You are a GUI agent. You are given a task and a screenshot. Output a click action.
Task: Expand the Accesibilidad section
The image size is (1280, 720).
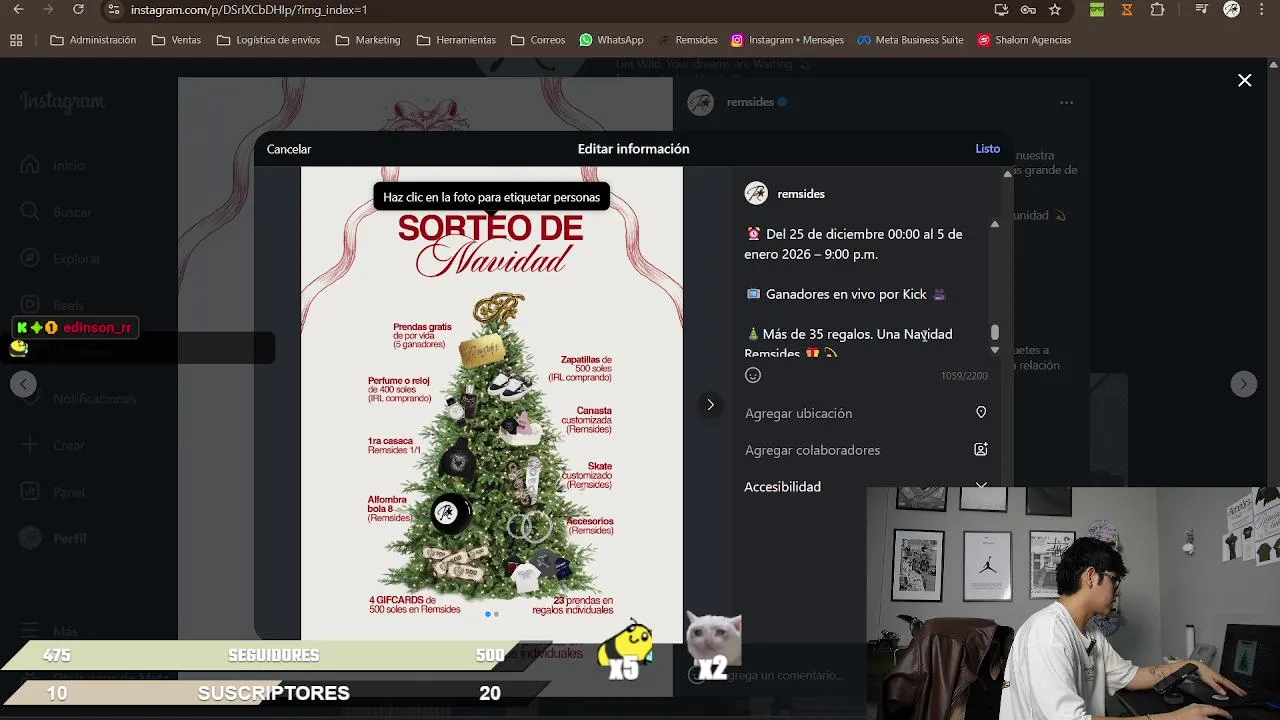pyautogui.click(x=866, y=487)
